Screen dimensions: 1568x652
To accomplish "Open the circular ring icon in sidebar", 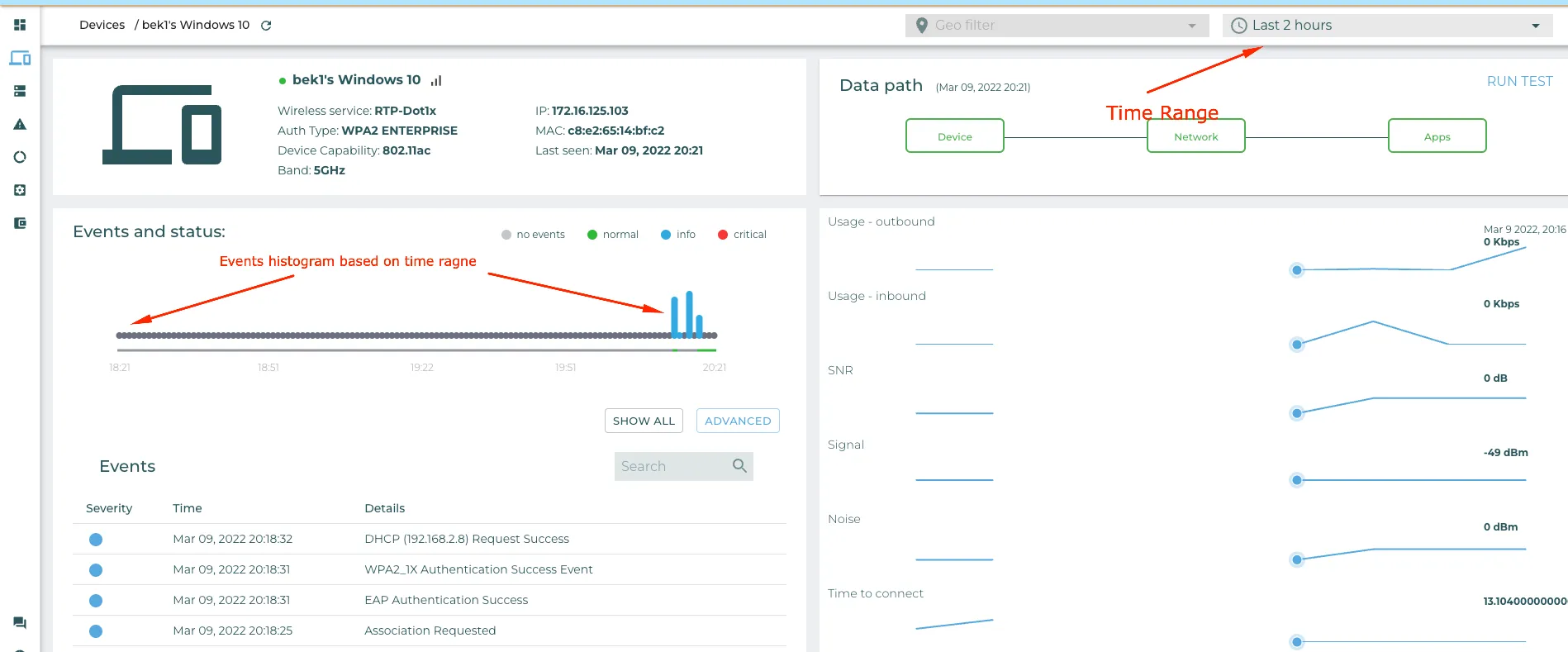I will coord(20,157).
